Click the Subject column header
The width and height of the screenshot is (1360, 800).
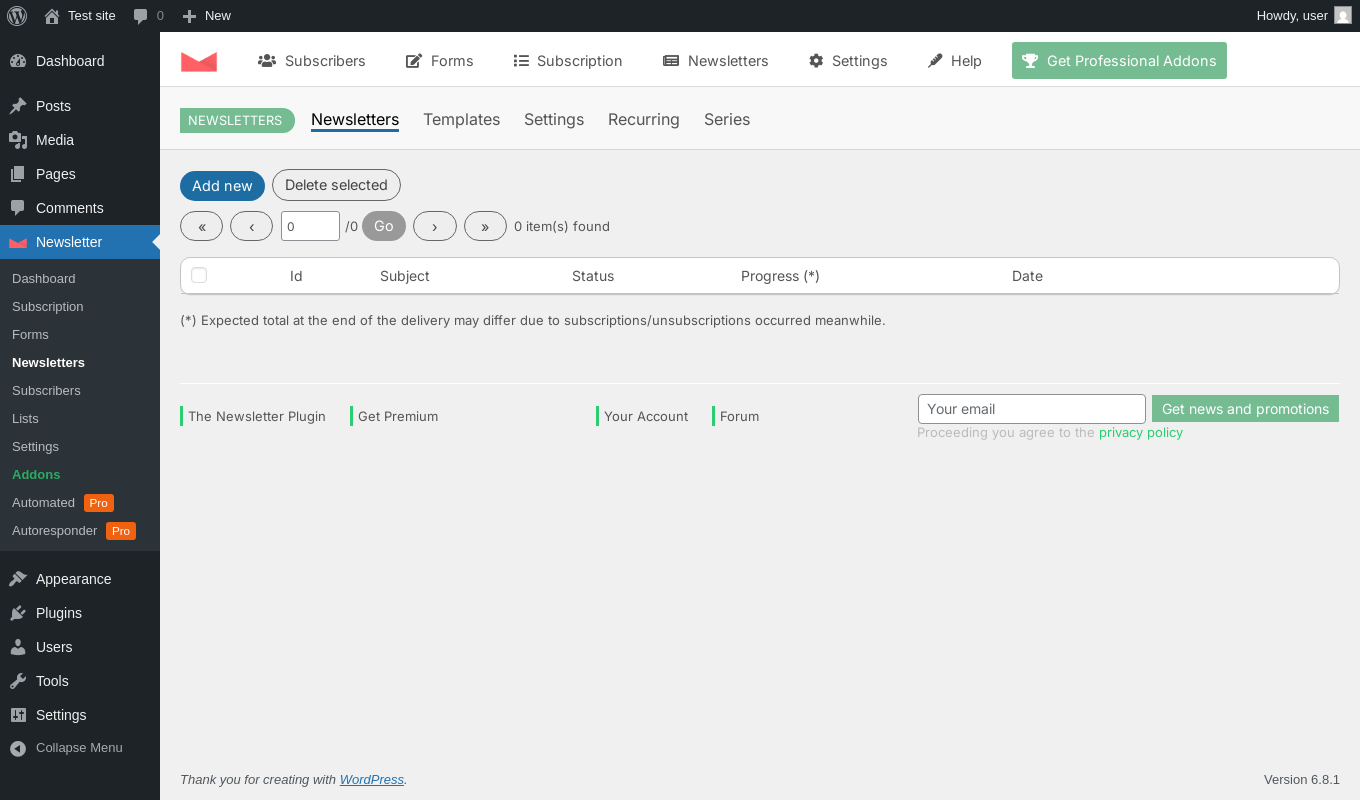[405, 276]
